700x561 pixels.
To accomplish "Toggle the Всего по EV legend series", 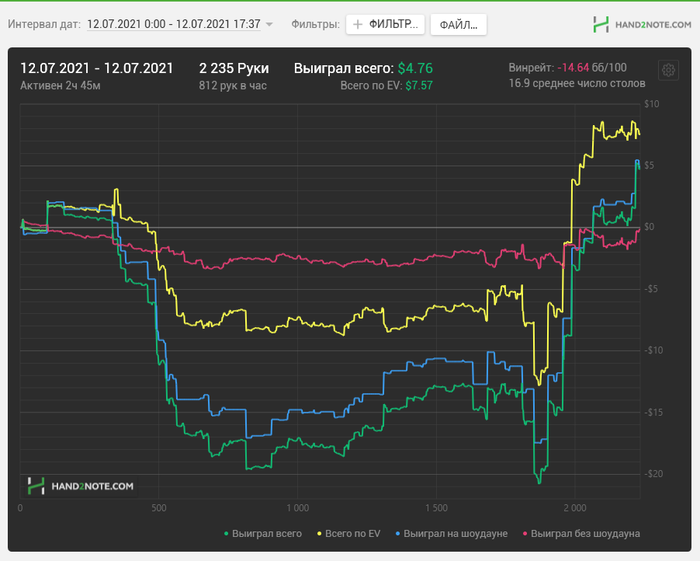I will pos(349,533).
